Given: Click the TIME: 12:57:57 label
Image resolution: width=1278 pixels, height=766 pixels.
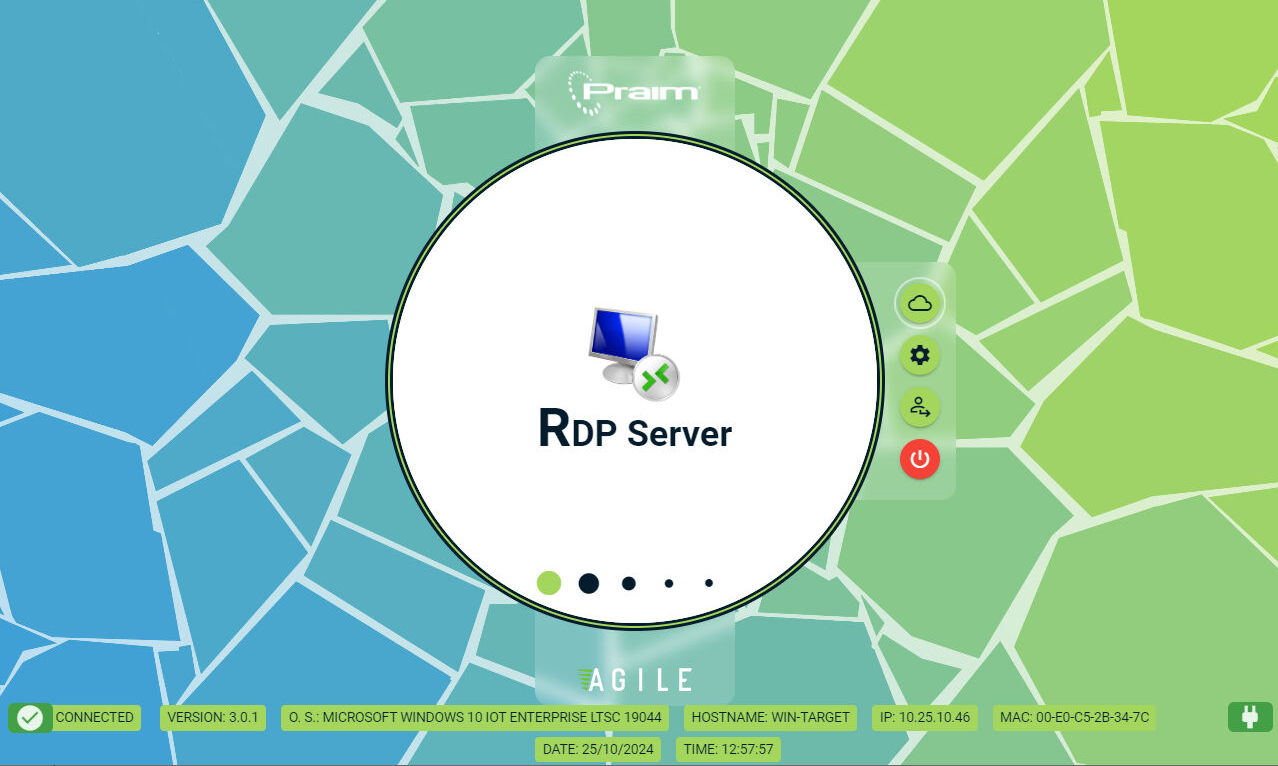Looking at the screenshot, I should pos(727,749).
